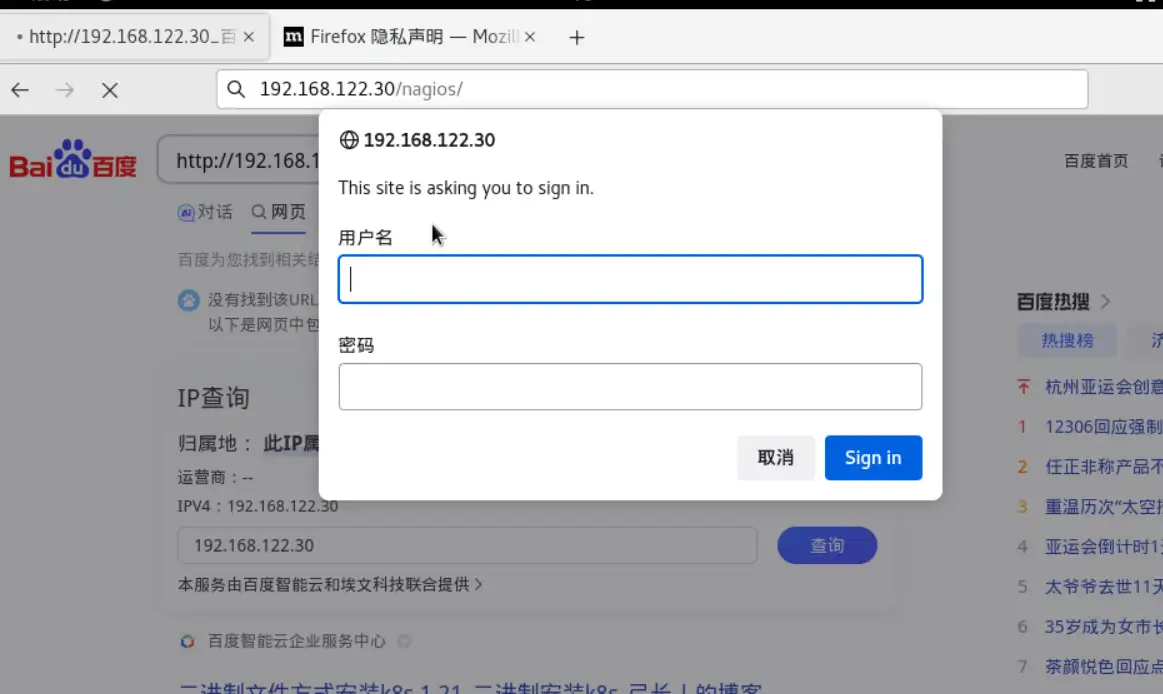
Task: Click the 查询 button for IP lookup
Action: [827, 545]
